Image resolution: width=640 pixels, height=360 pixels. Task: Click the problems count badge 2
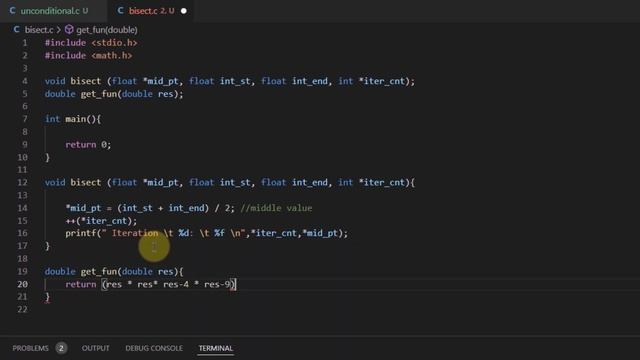(x=61, y=348)
